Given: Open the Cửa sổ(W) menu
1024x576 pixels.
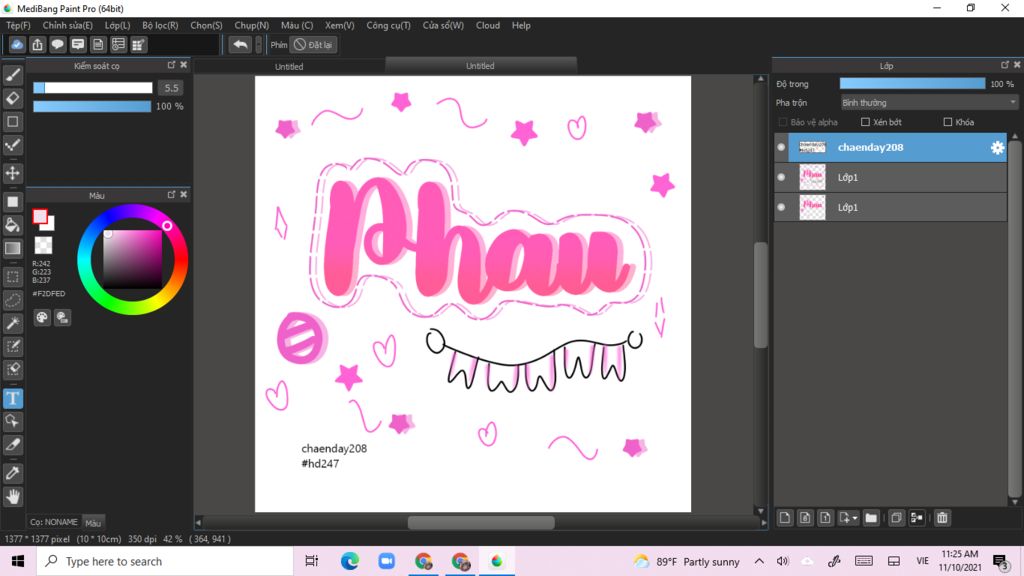Looking at the screenshot, I should (x=443, y=25).
